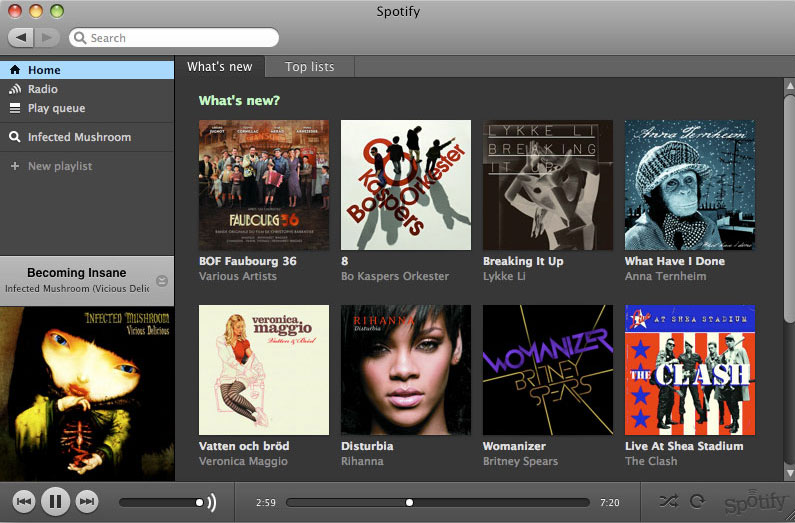
Task: Click the Bo Kaspers Orkester artist link
Action: pos(395,276)
